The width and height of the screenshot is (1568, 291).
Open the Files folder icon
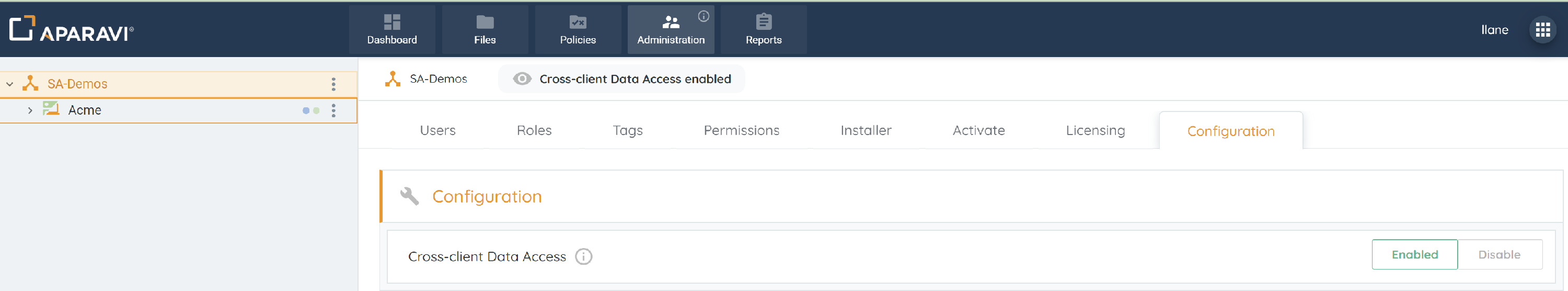tap(485, 23)
